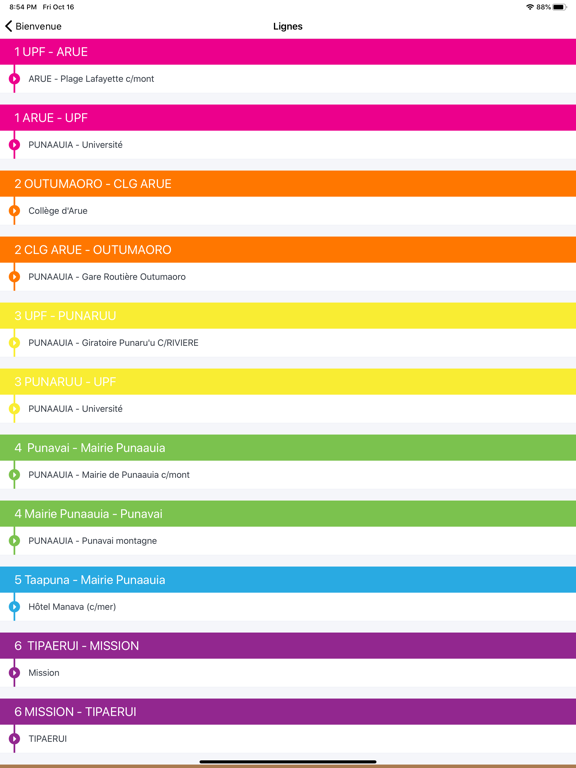Click yellow stop icon beside Giratoire Punaru'u
This screenshot has width=576, height=768.
tap(14, 343)
